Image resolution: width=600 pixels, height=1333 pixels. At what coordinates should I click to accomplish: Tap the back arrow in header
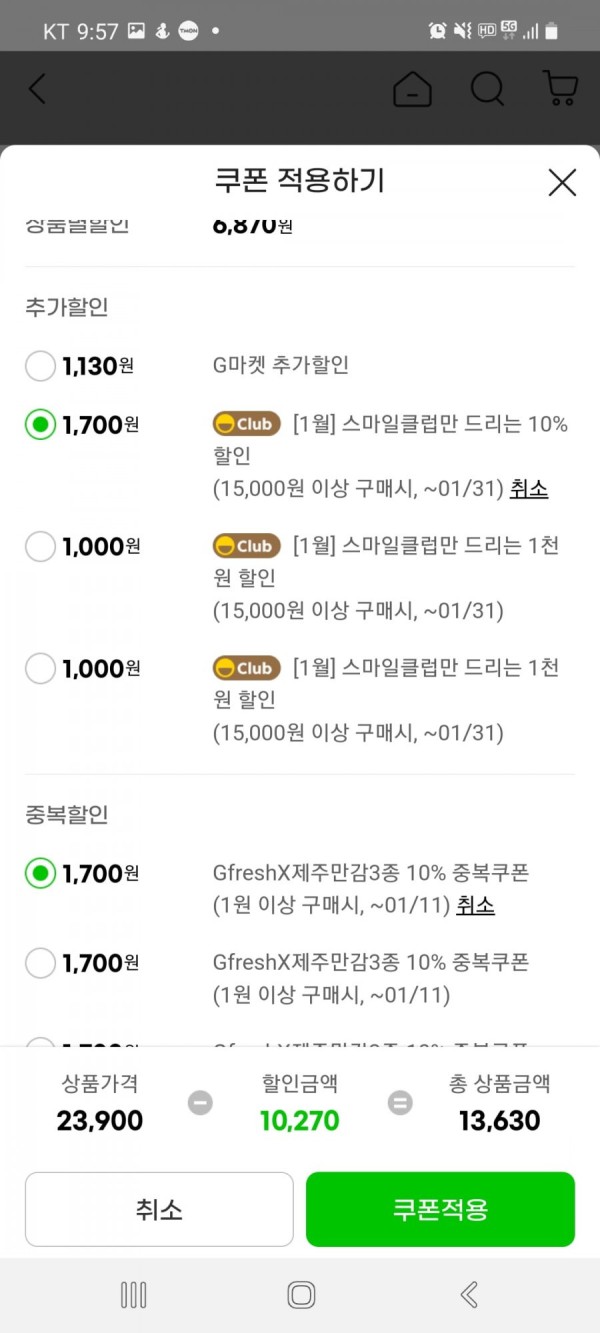[x=37, y=89]
